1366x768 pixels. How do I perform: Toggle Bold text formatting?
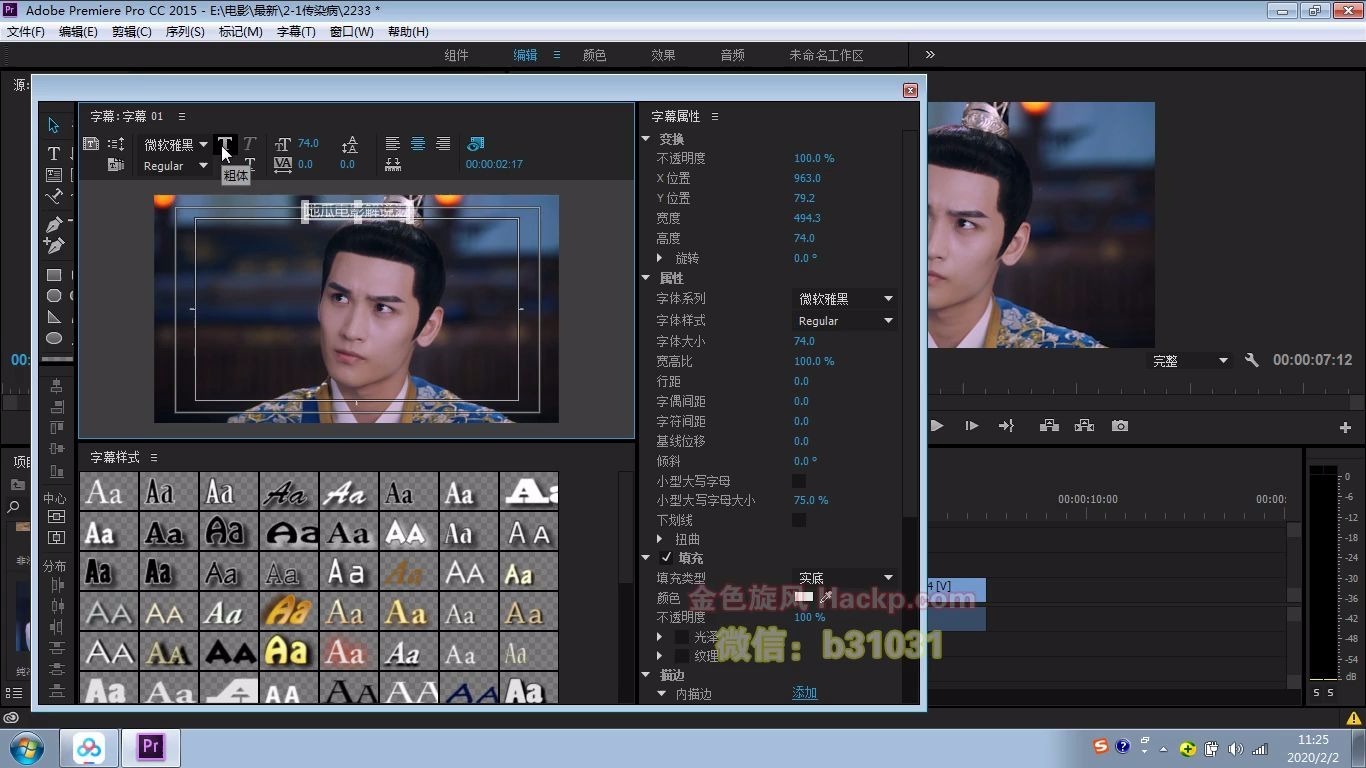point(225,145)
